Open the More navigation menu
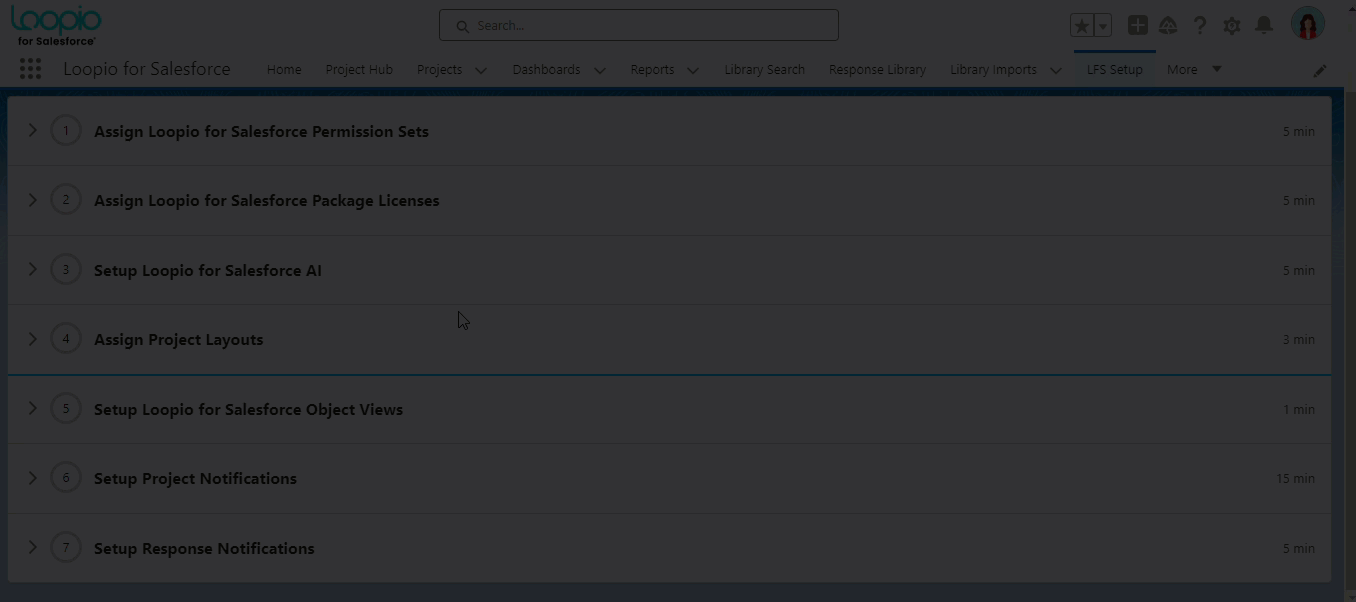Screen dimensions: 1356x602 pyautogui.click(x=1194, y=69)
